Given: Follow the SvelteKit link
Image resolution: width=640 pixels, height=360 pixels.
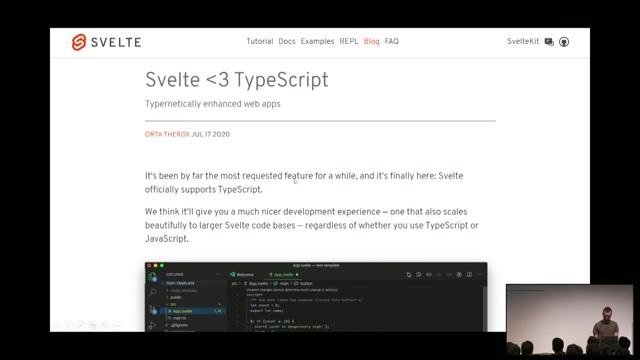Looking at the screenshot, I should [523, 41].
